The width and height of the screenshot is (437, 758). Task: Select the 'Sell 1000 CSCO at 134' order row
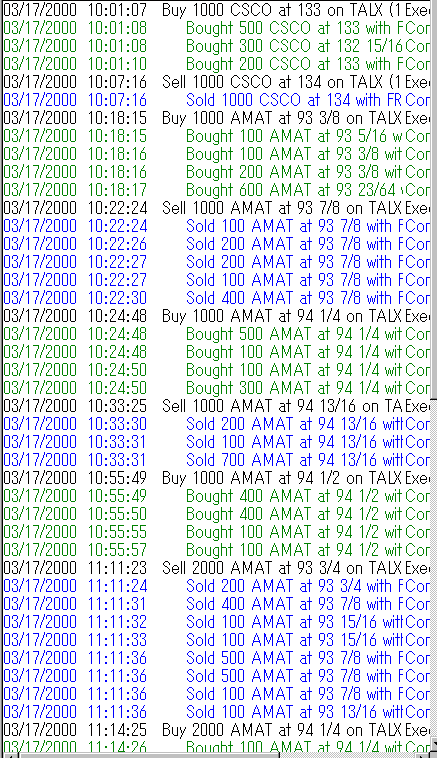[x=216, y=82]
